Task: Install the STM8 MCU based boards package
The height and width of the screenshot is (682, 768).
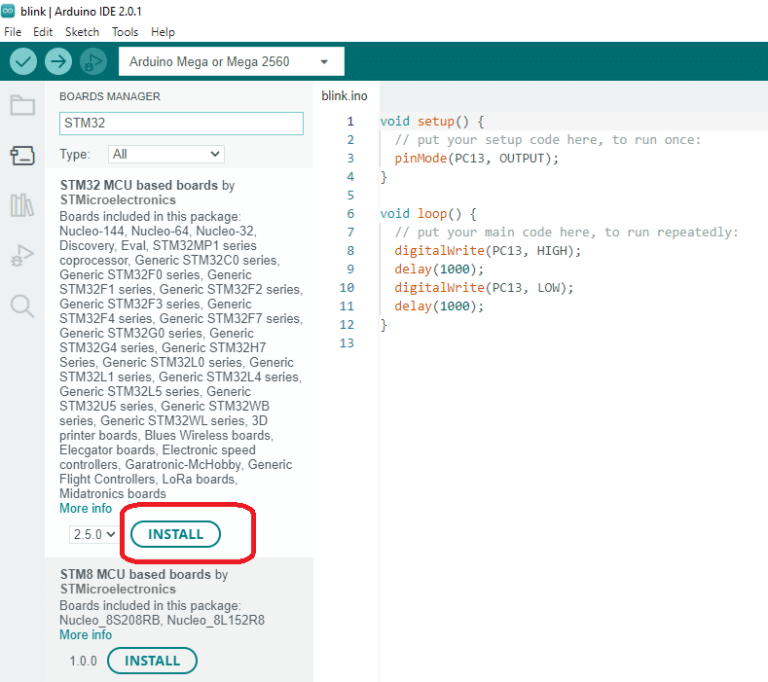Action: click(x=152, y=660)
